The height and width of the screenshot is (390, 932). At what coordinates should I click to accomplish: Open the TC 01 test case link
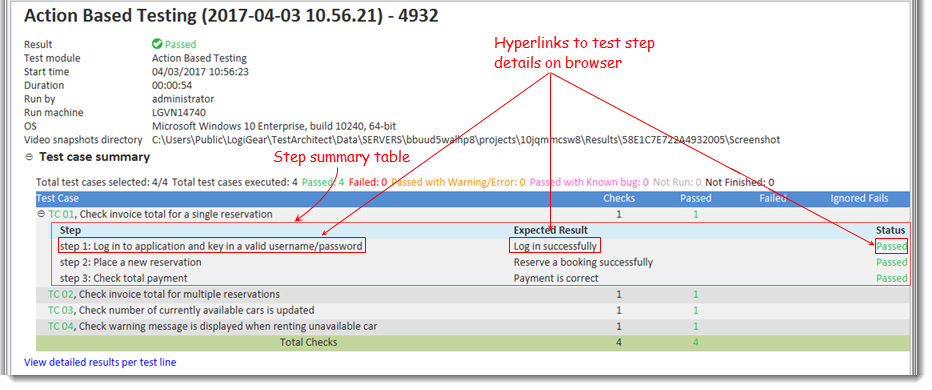[x=61, y=214]
